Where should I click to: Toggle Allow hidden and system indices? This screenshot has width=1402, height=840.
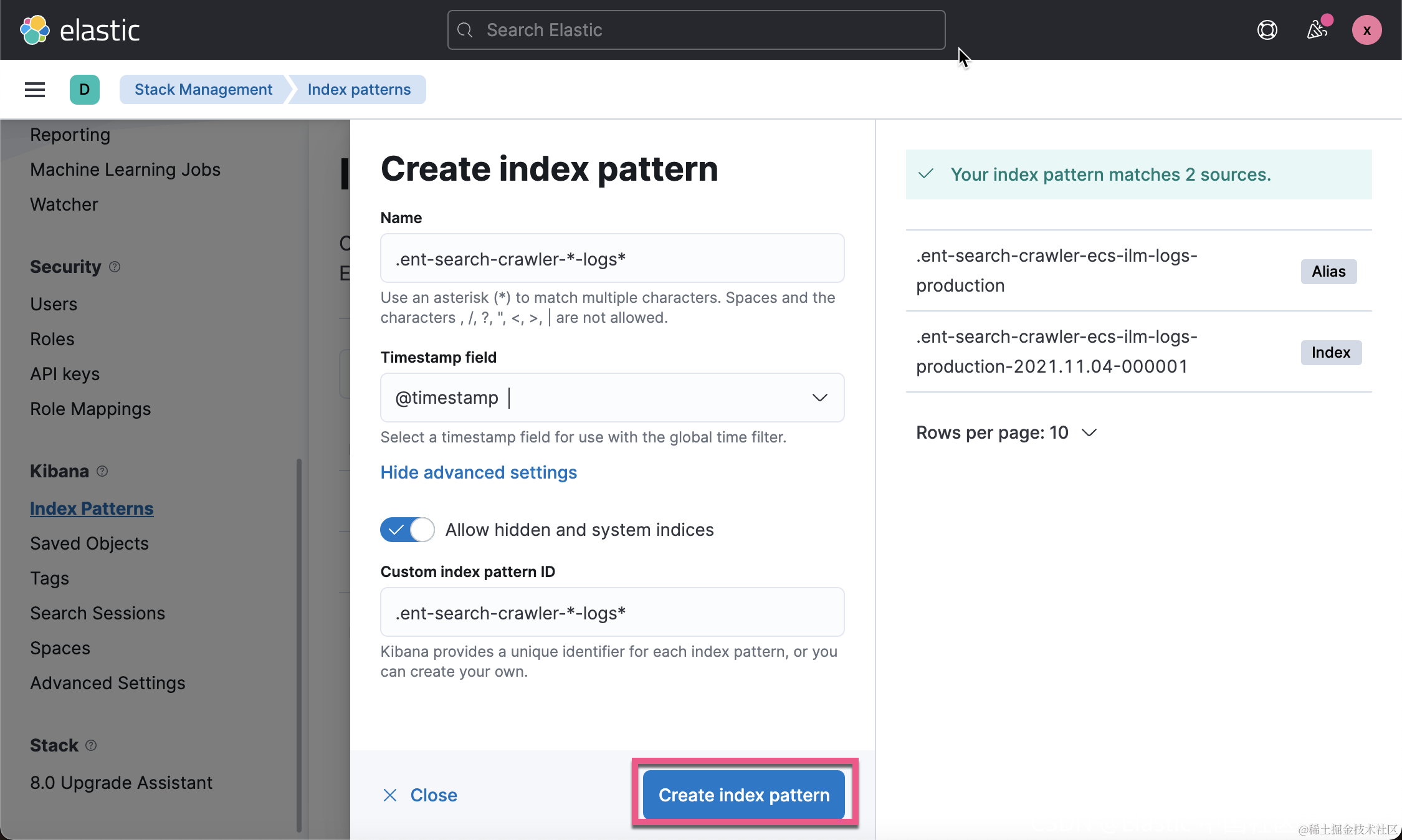[408, 530]
